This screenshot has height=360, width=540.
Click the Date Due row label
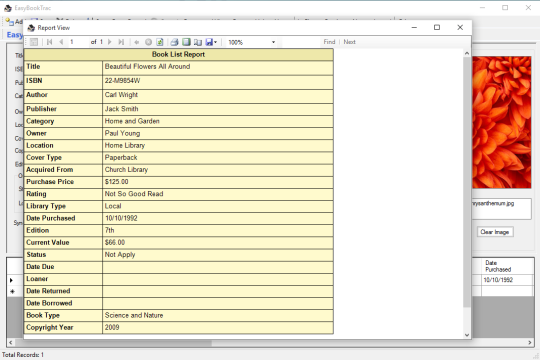click(x=40, y=267)
